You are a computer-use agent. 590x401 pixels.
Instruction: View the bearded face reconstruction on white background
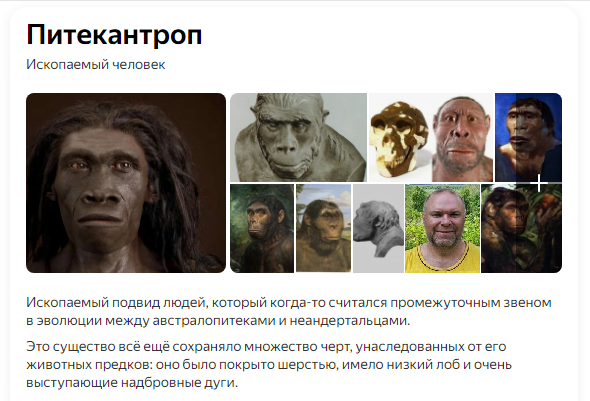point(462,137)
